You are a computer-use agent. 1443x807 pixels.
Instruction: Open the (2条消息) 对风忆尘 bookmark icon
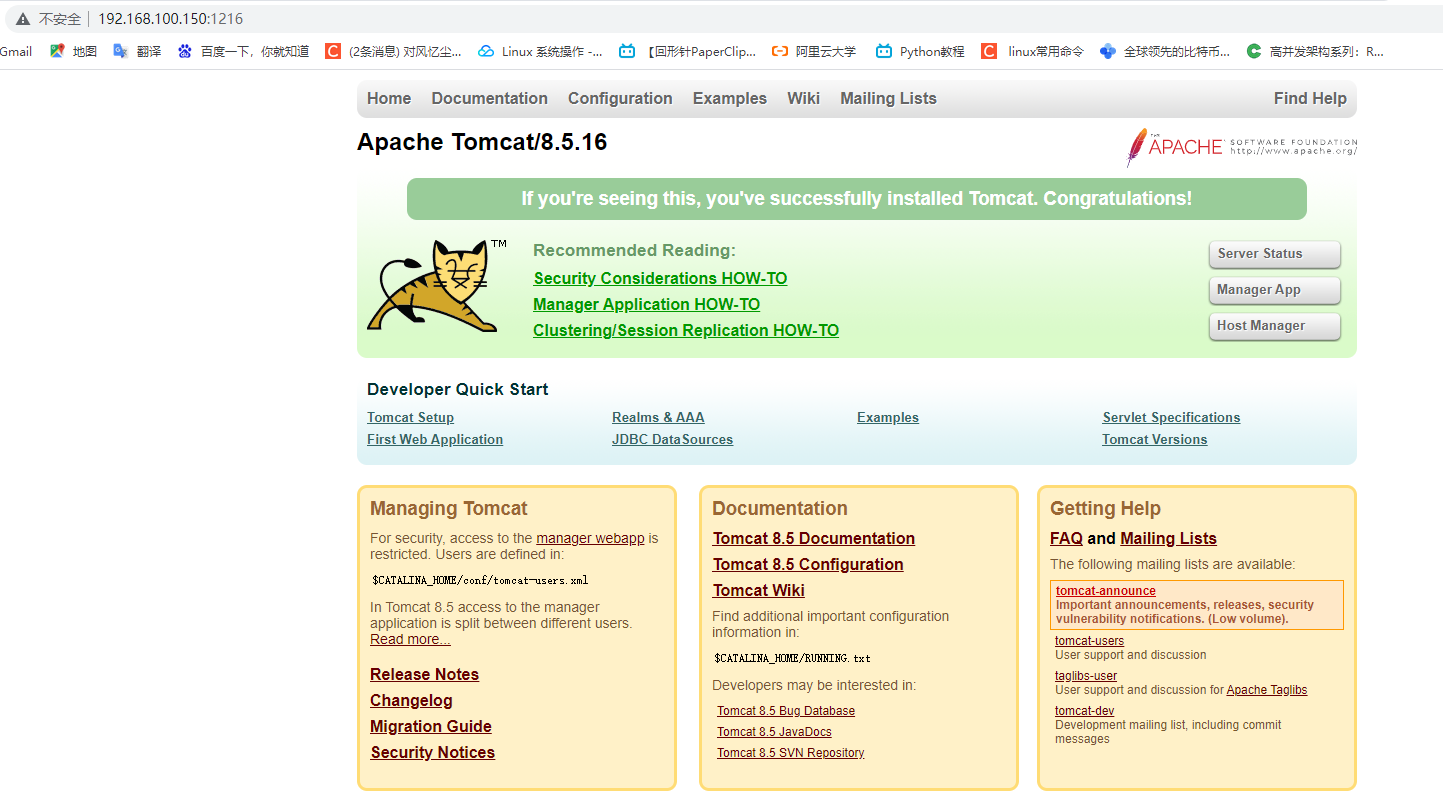333,51
